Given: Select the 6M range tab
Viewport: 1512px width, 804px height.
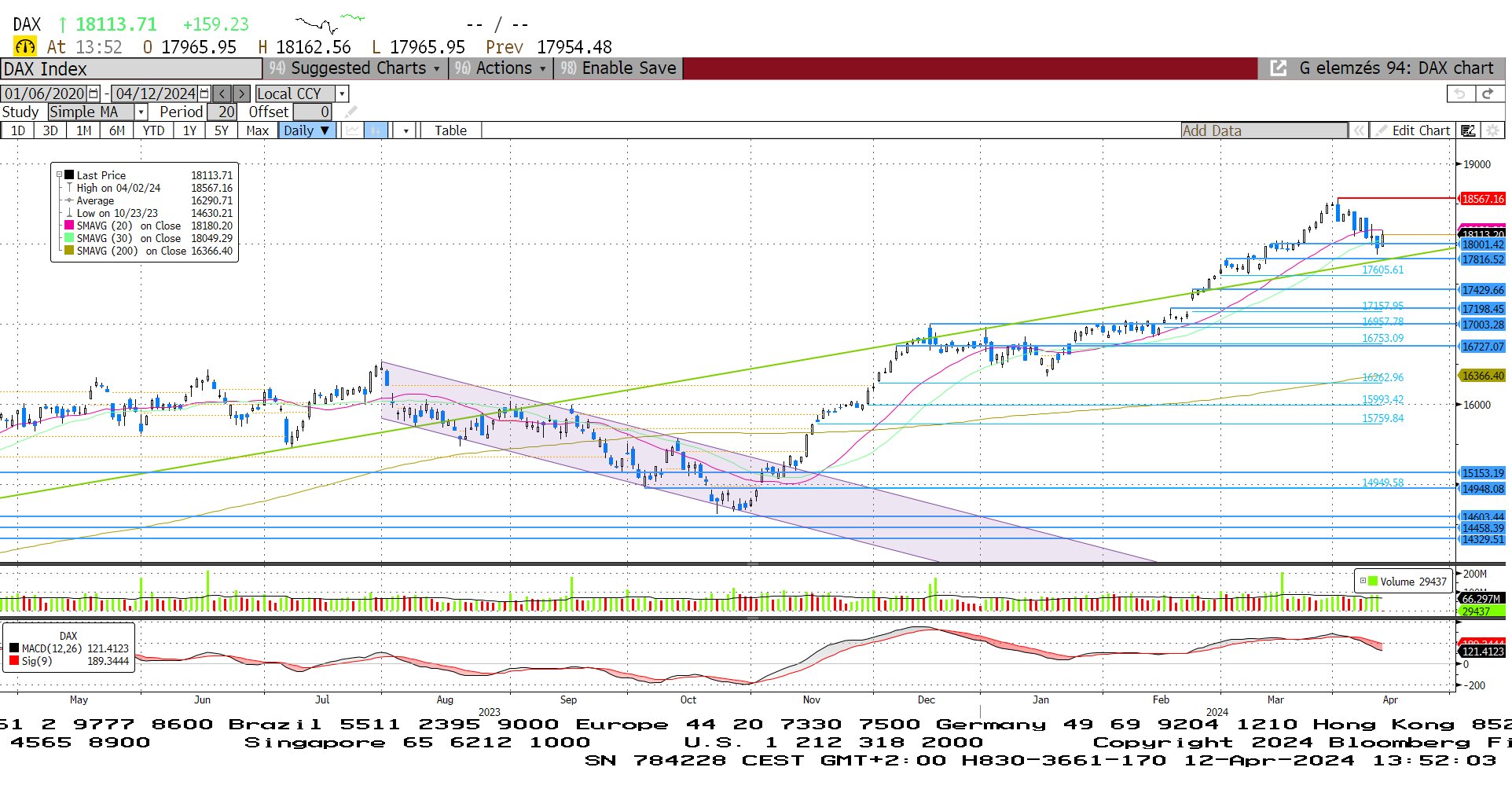Looking at the screenshot, I should click(x=116, y=130).
